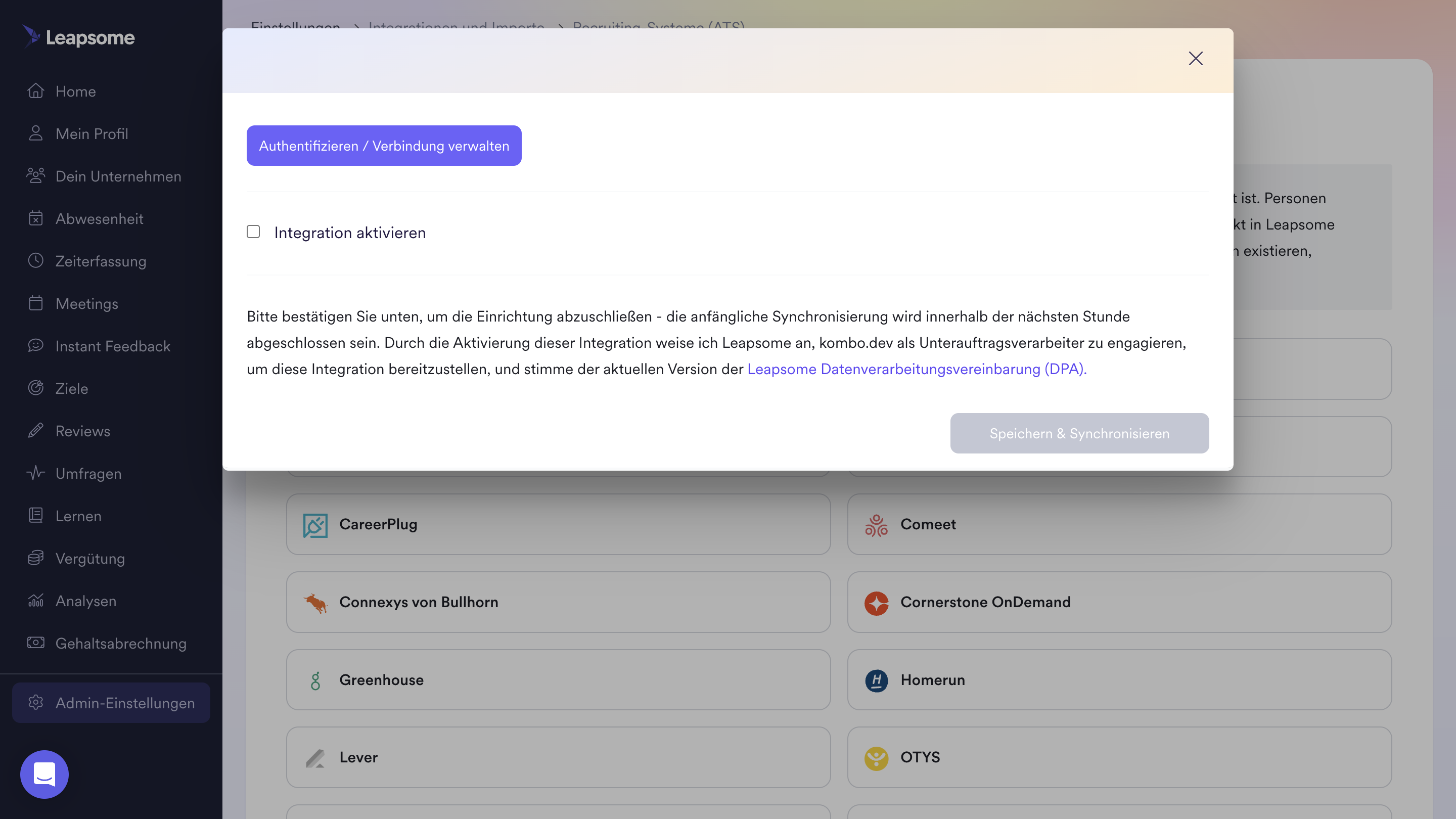
Task: Click 'Integration aktivieren' label text
Action: point(350,233)
